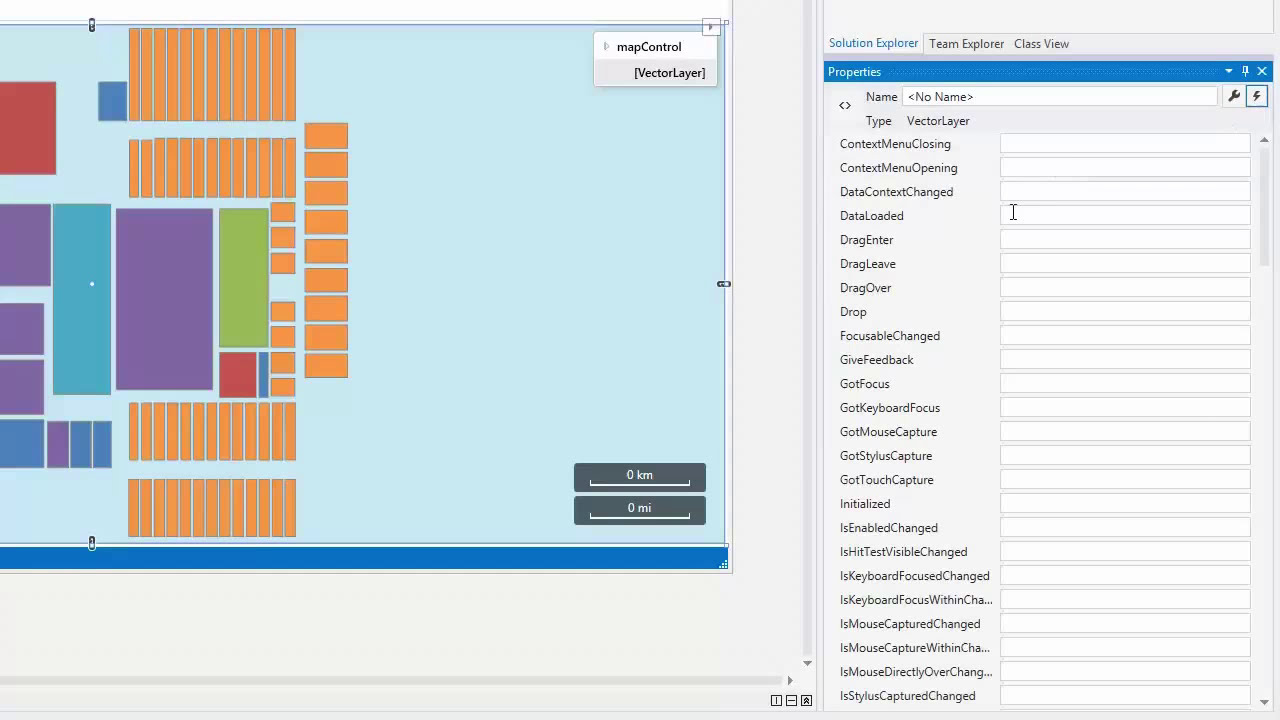Screen dimensions: 1280x720
Task: Click the DataLoaded event handler field
Action: coord(1125,216)
